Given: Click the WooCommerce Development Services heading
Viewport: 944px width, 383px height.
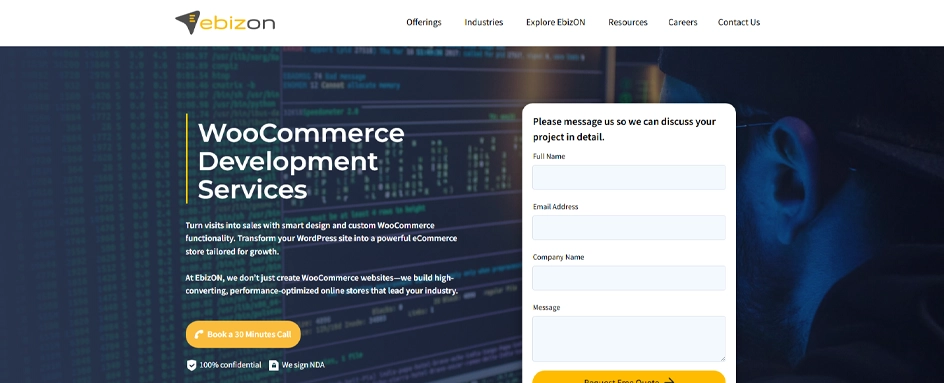Looking at the screenshot, I should pos(301,161).
